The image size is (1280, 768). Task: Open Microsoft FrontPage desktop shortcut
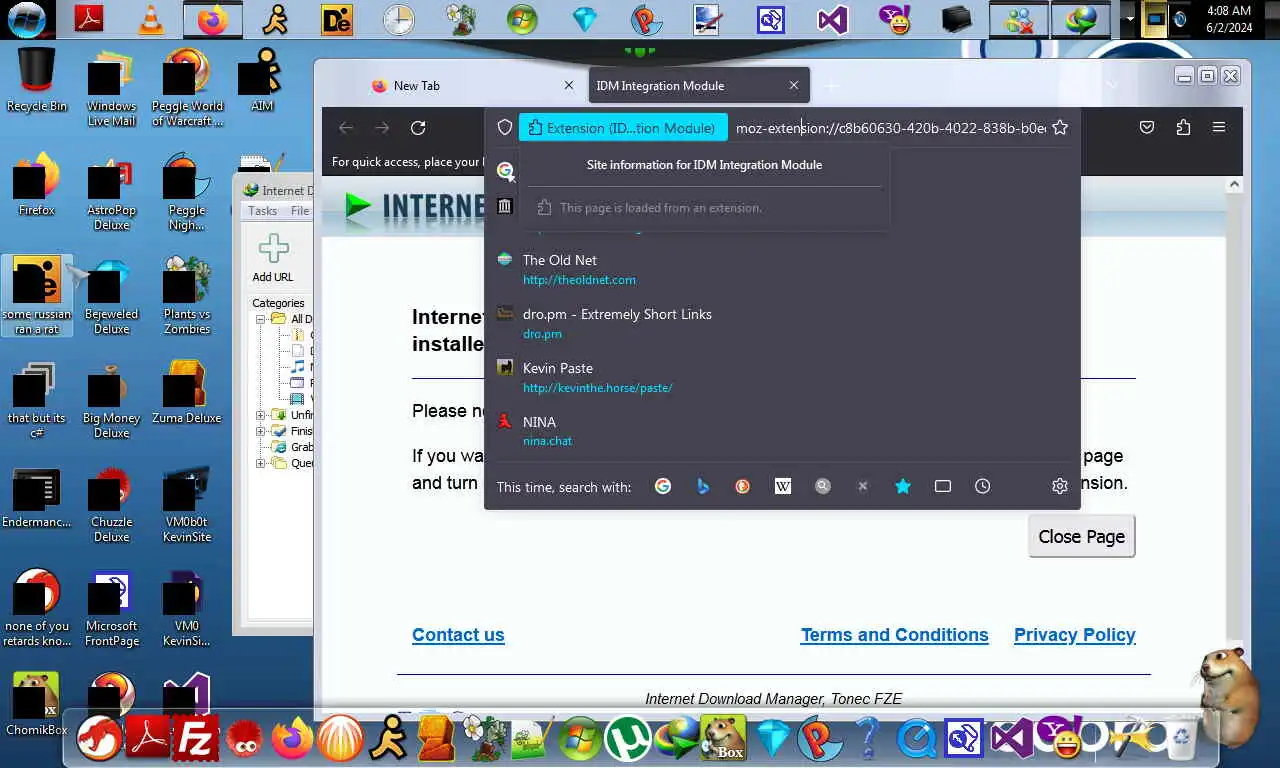pos(112,607)
